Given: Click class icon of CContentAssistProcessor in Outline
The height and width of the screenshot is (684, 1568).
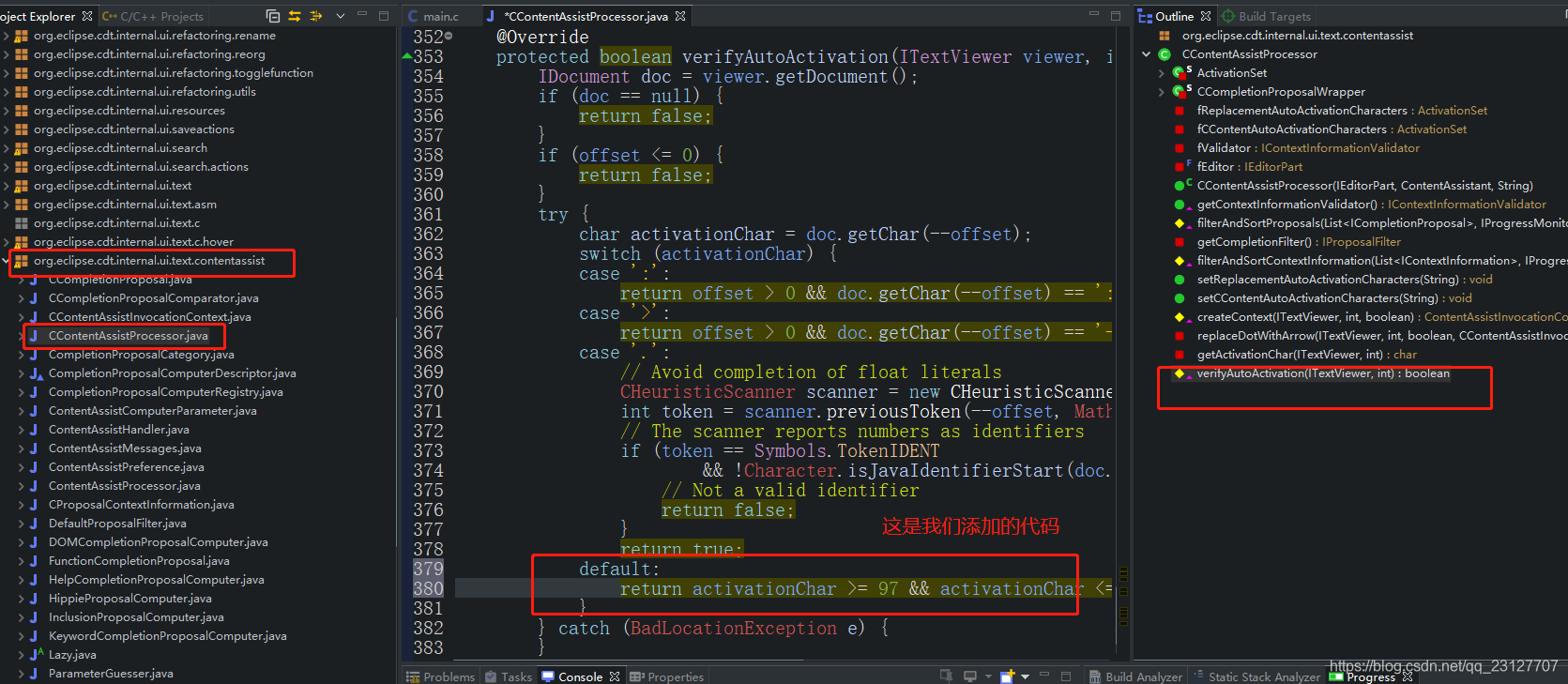Looking at the screenshot, I should [1165, 54].
